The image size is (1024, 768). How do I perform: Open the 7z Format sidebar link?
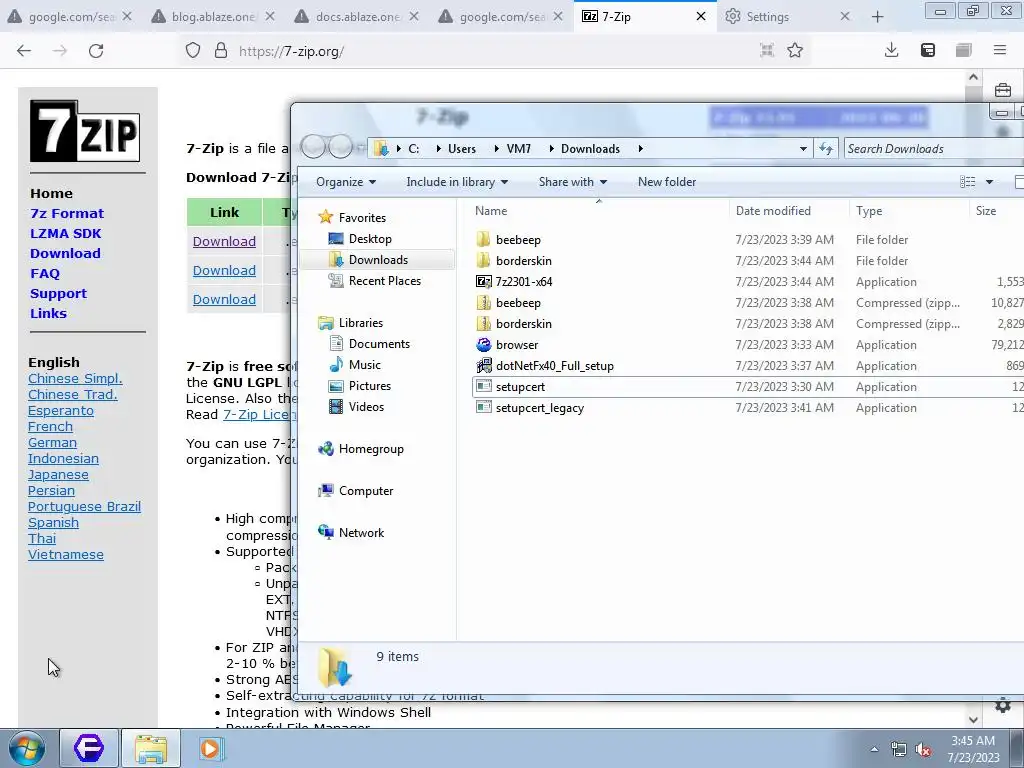click(67, 214)
